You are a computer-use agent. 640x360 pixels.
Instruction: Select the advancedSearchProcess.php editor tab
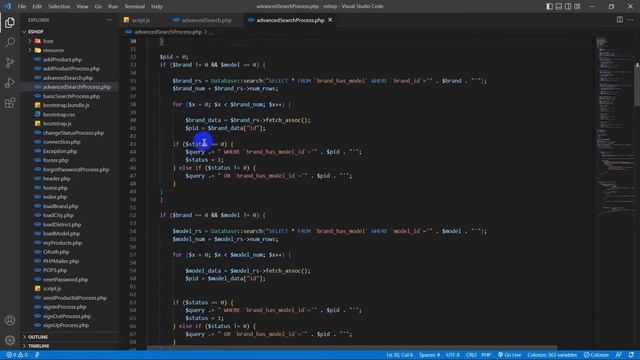pos(290,20)
